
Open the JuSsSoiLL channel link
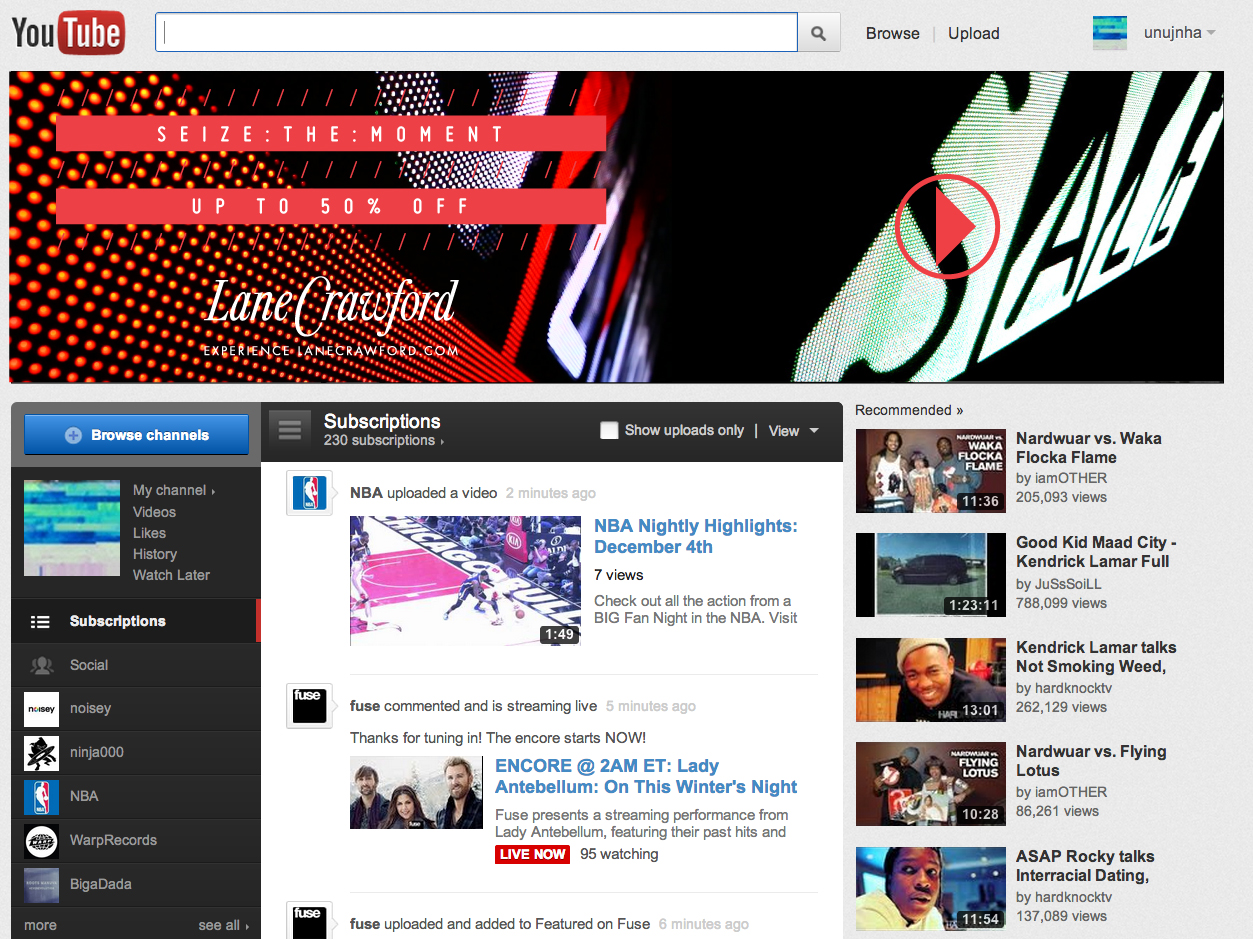point(1067,584)
